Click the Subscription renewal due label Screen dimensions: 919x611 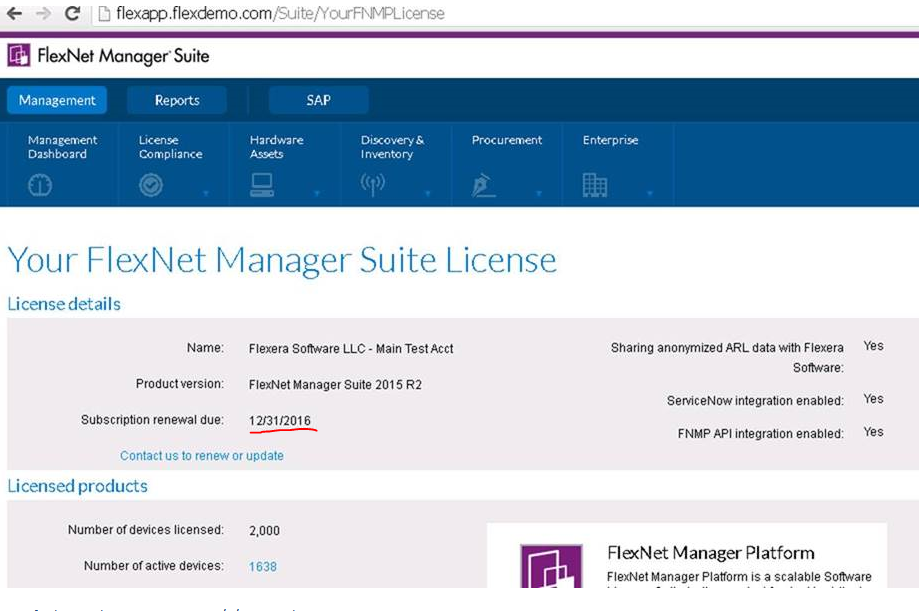click(x=152, y=420)
